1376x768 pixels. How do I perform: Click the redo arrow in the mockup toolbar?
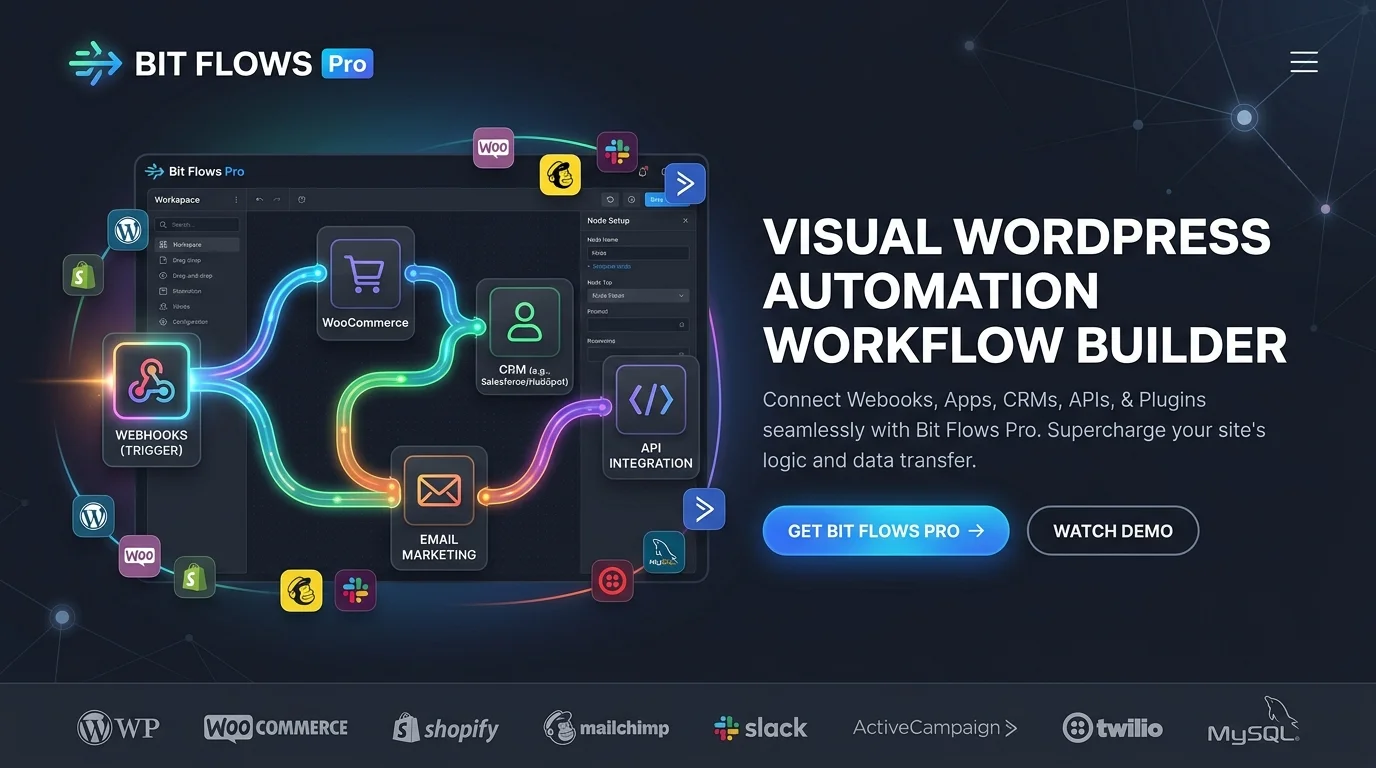[x=277, y=200]
